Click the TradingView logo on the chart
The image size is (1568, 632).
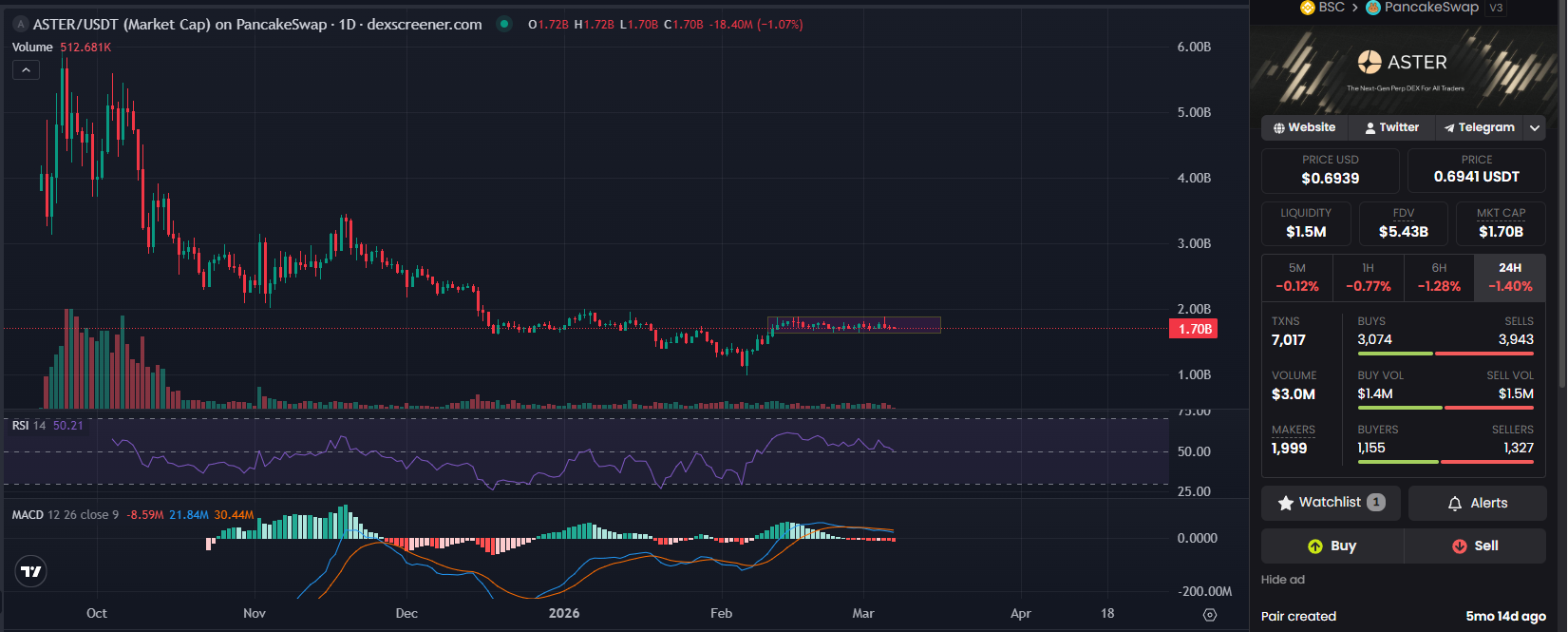[31, 571]
